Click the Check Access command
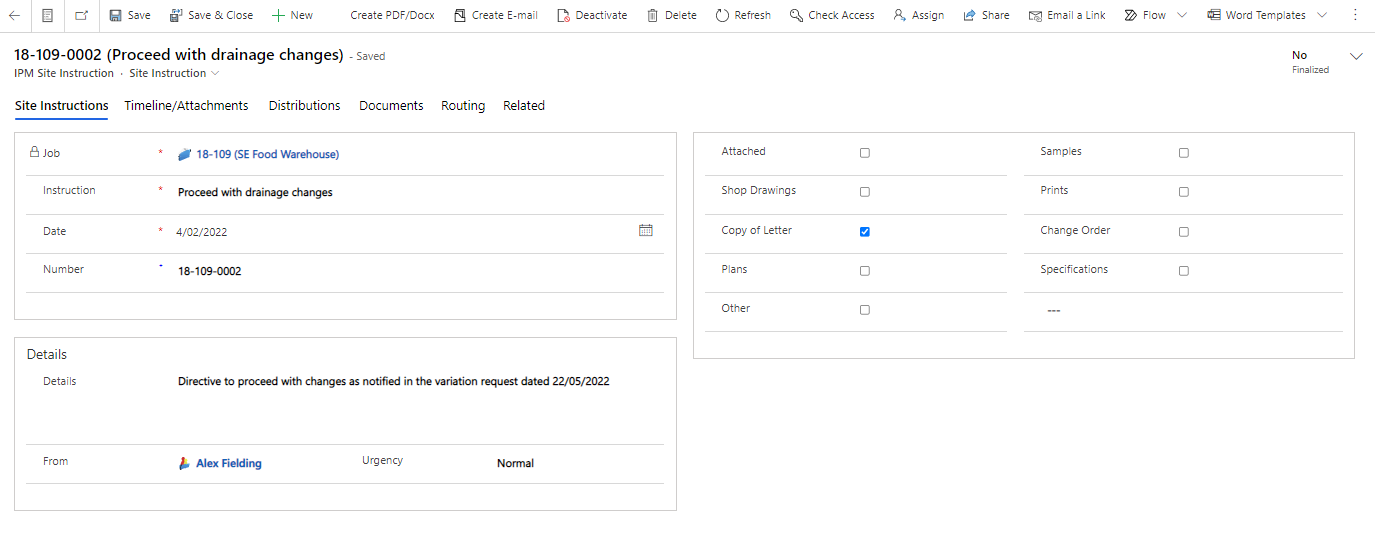 pyautogui.click(x=831, y=15)
